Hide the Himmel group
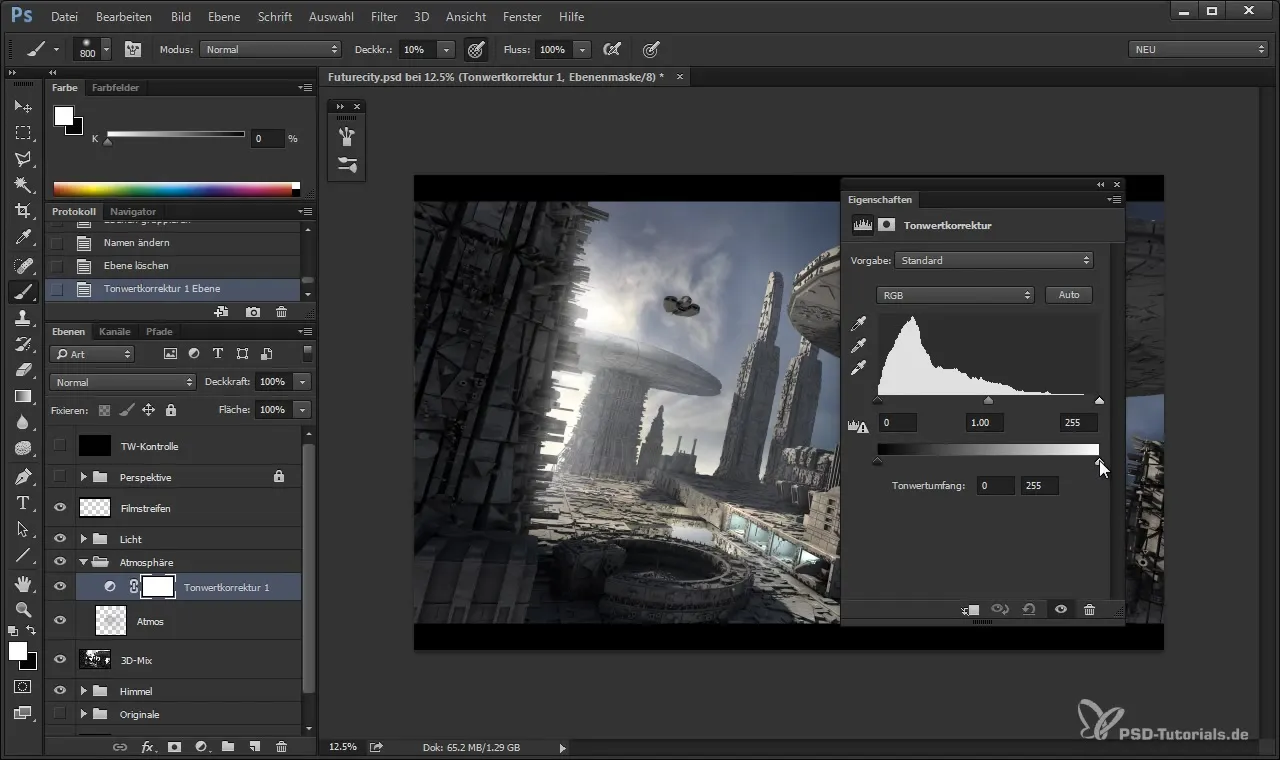The height and width of the screenshot is (760, 1280). [60, 691]
